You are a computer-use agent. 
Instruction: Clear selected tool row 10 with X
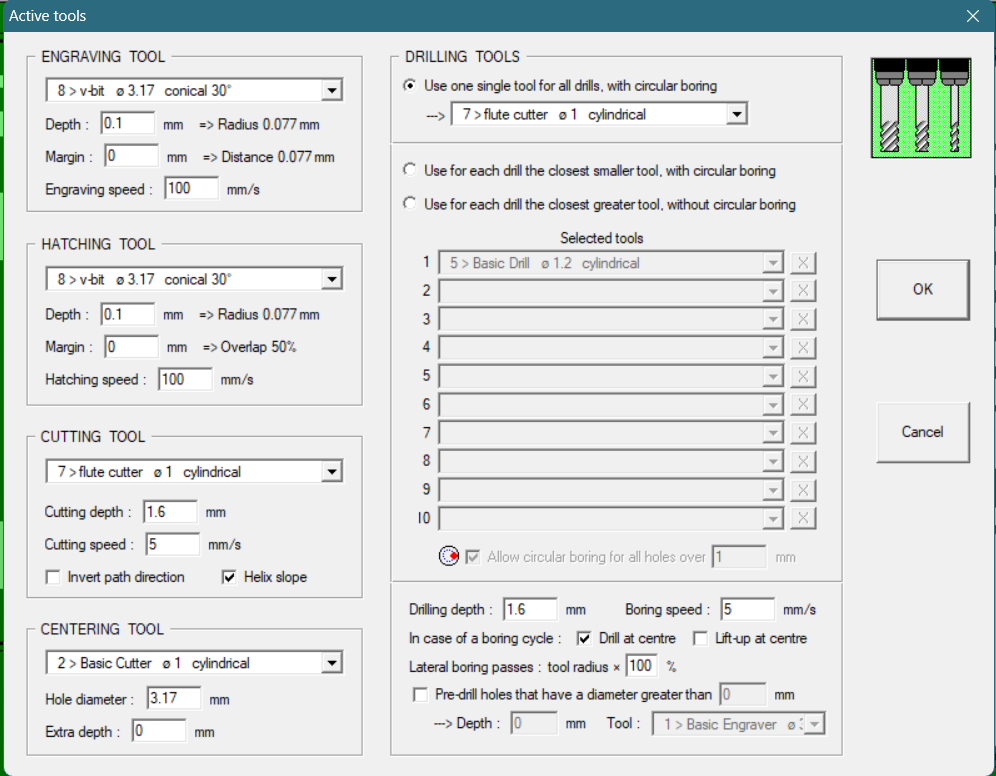click(x=803, y=518)
